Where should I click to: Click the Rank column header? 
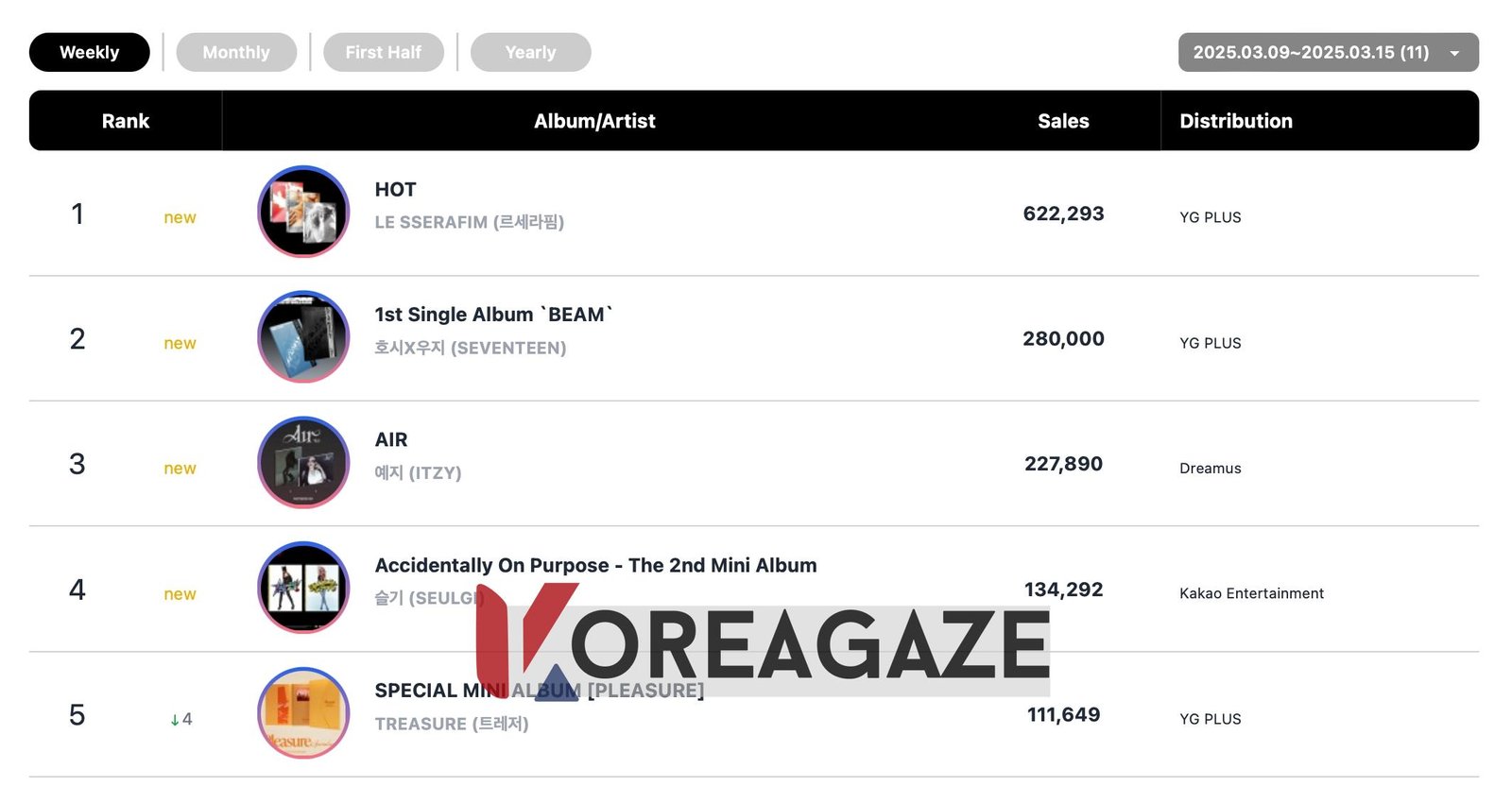click(x=126, y=121)
